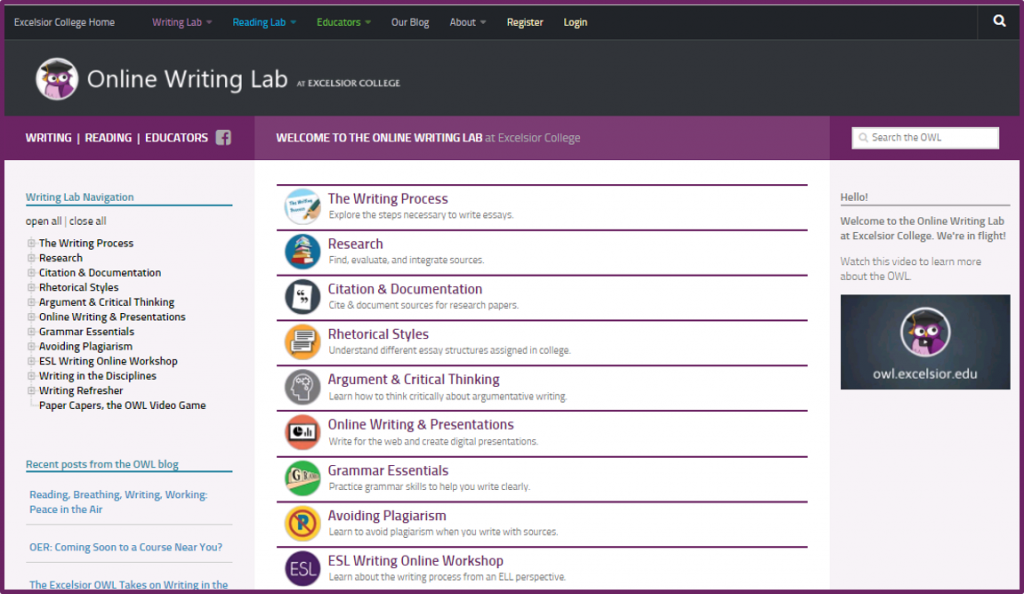Viewport: 1024px width, 594px height.
Task: Click the open all link
Action: coord(44,221)
